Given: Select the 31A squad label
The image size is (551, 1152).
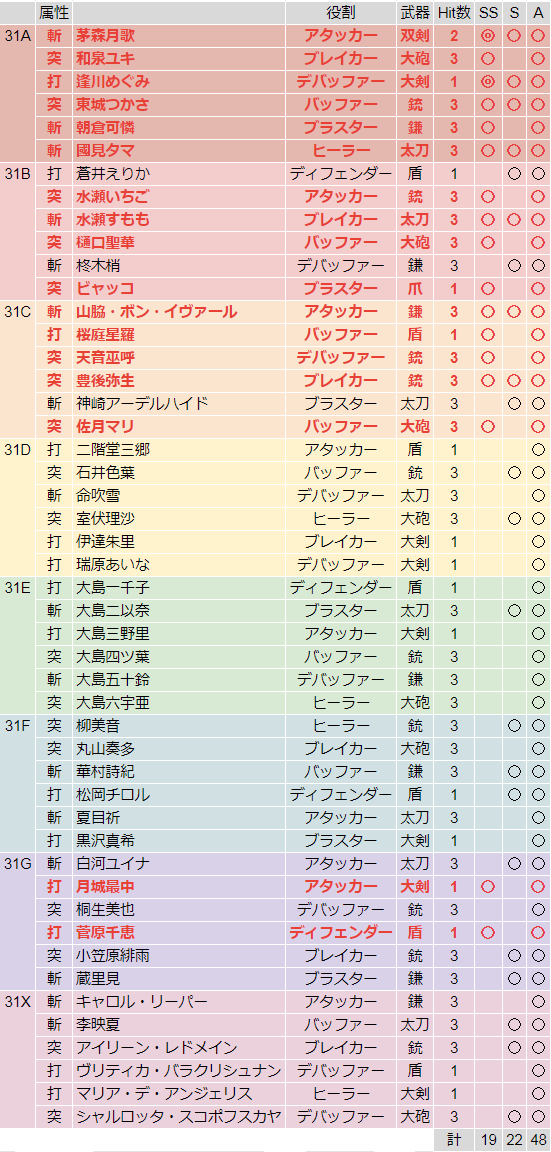Looking at the screenshot, I should coord(18,35).
